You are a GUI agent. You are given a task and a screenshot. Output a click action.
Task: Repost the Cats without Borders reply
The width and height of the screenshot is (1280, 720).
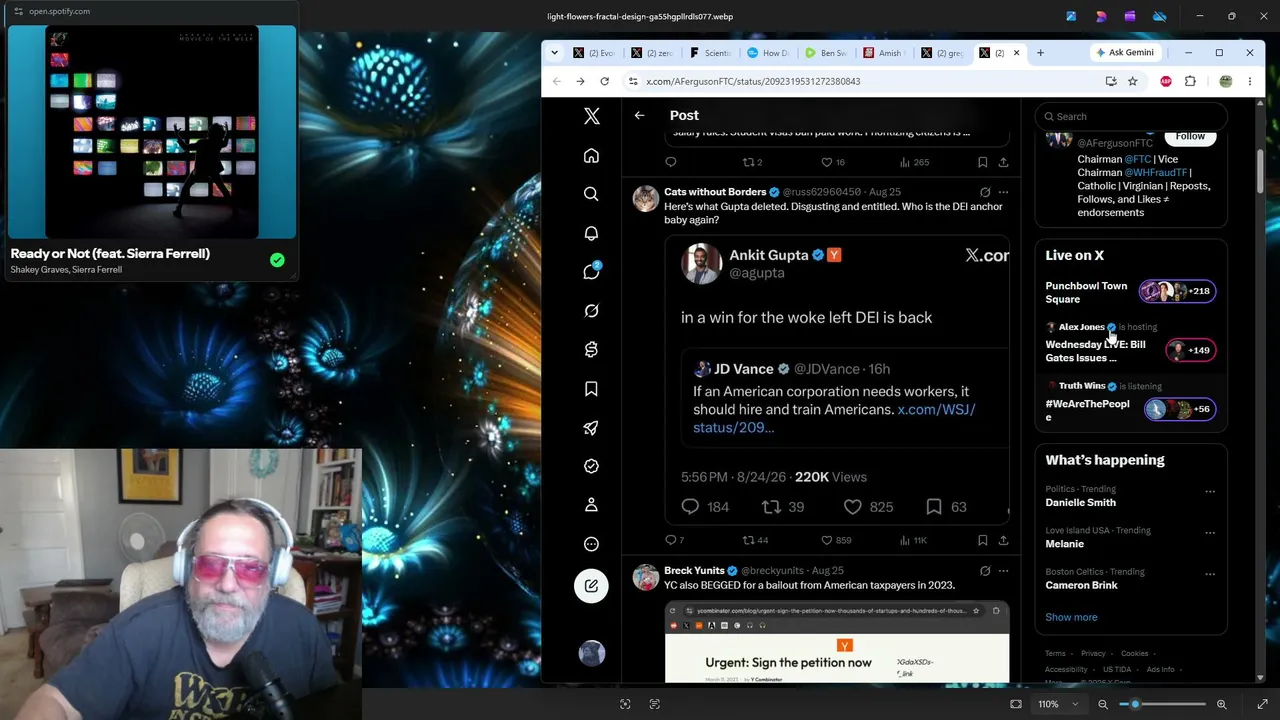748,540
